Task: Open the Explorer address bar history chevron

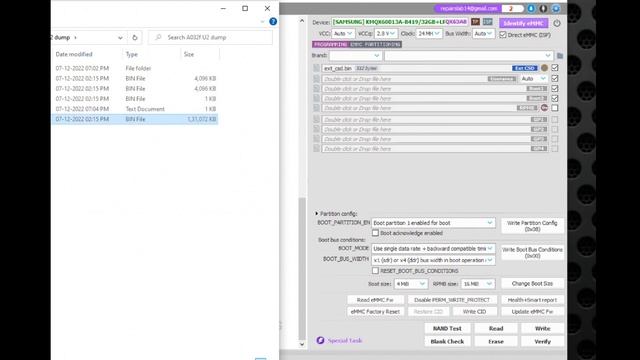Action: point(120,38)
